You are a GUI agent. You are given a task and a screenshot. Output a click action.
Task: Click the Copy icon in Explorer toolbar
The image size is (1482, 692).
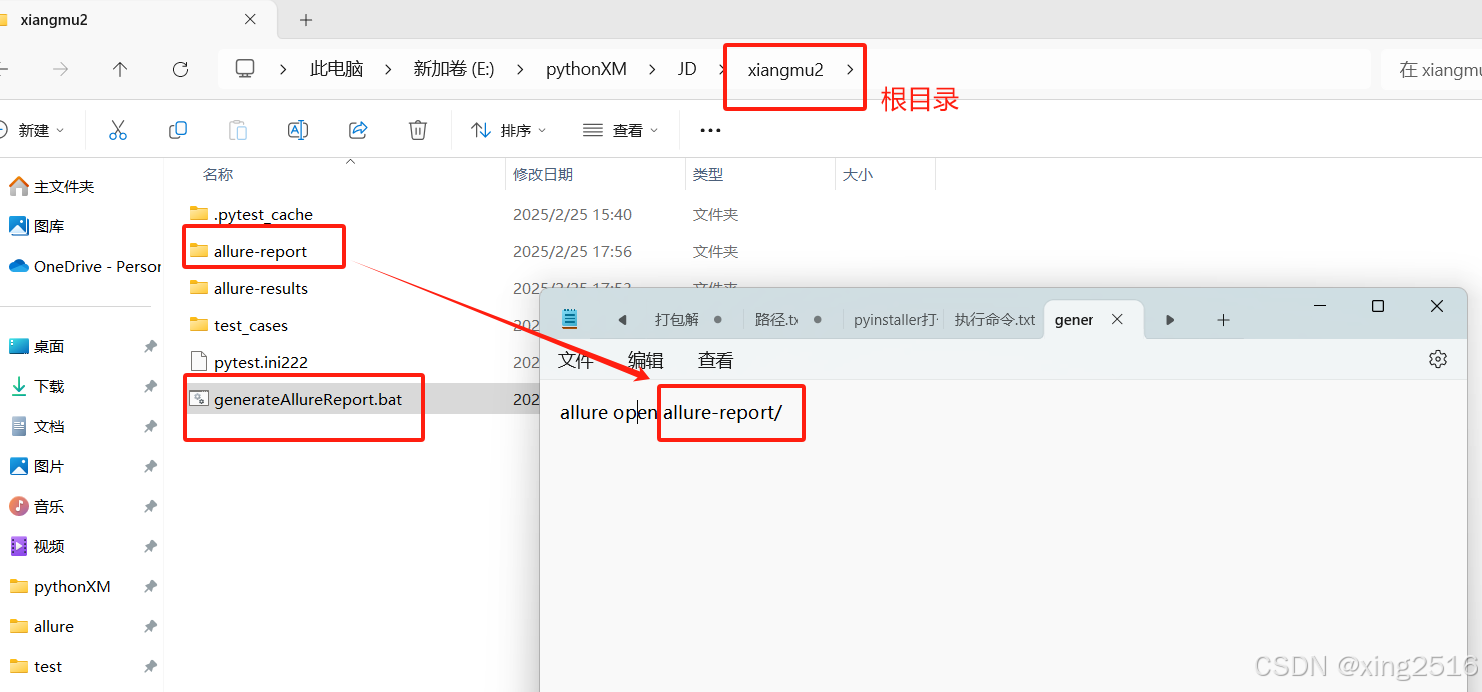coord(178,130)
